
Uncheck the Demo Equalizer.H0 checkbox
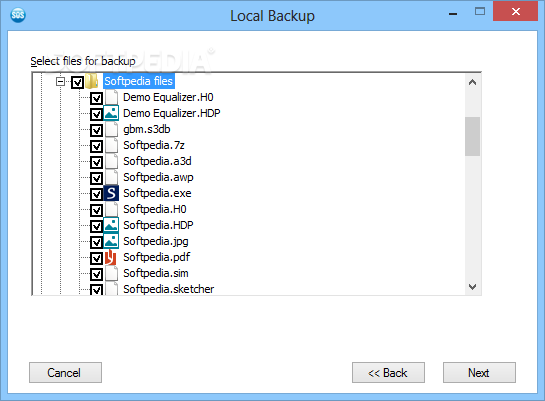click(x=96, y=98)
